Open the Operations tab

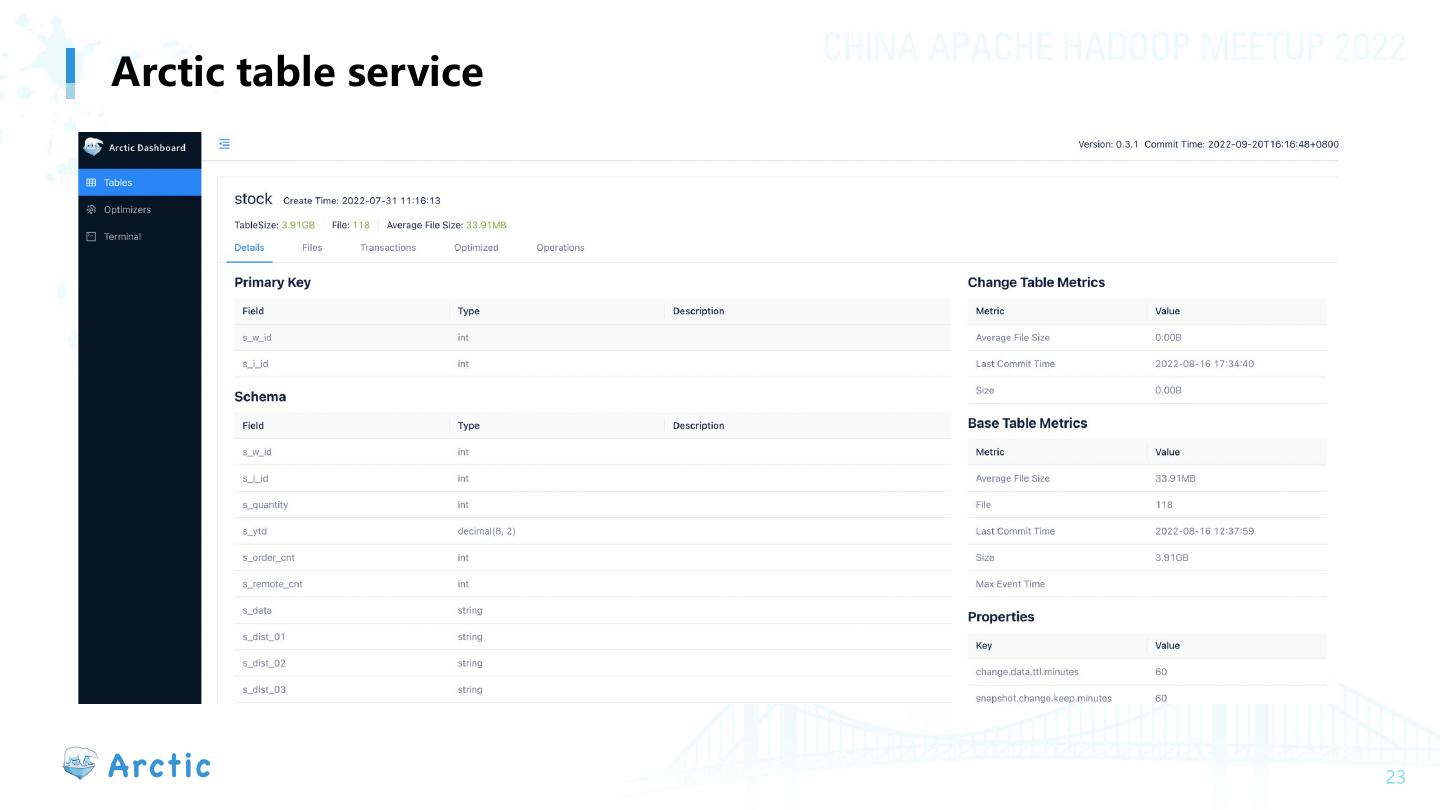pos(560,248)
